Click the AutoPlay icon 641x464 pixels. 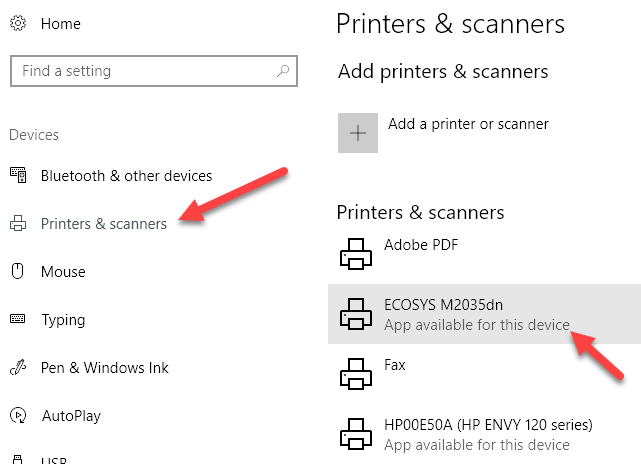(17, 415)
